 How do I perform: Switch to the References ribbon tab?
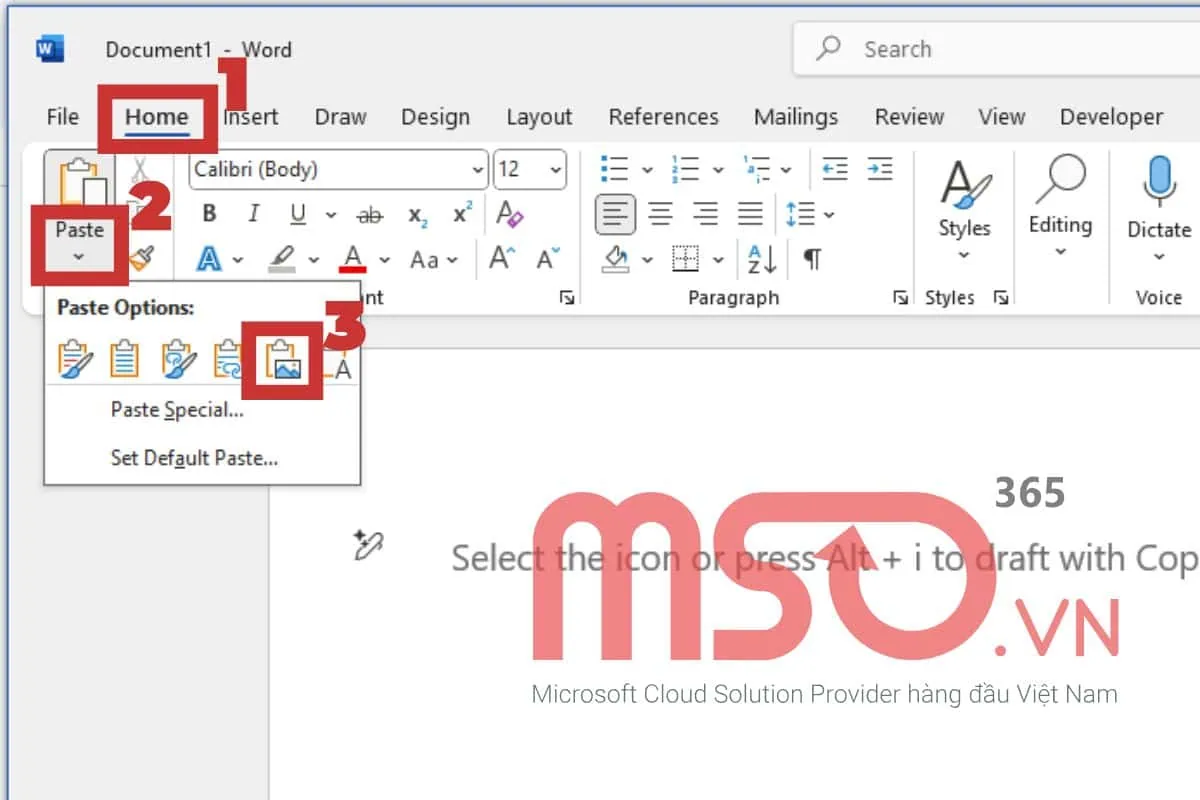point(663,117)
